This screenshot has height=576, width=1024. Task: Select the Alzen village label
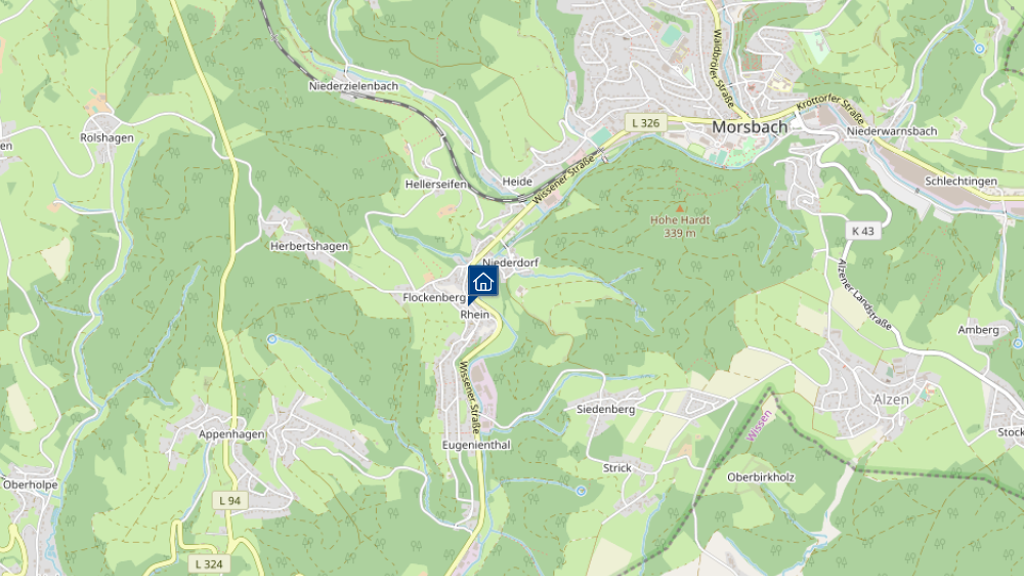coord(891,400)
